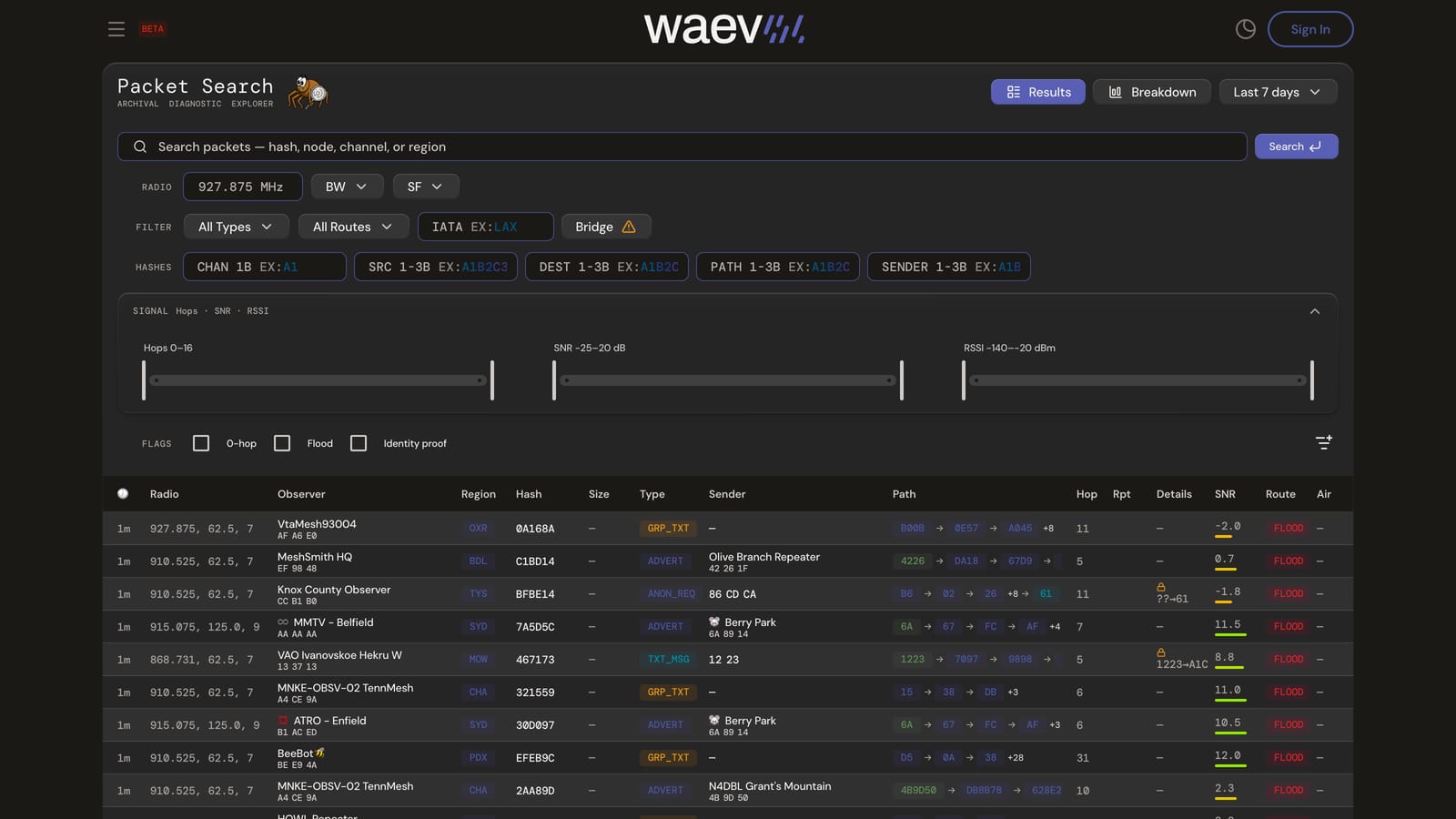Click the Sign In button
Image resolution: width=1456 pixels, height=819 pixels.
(x=1310, y=29)
